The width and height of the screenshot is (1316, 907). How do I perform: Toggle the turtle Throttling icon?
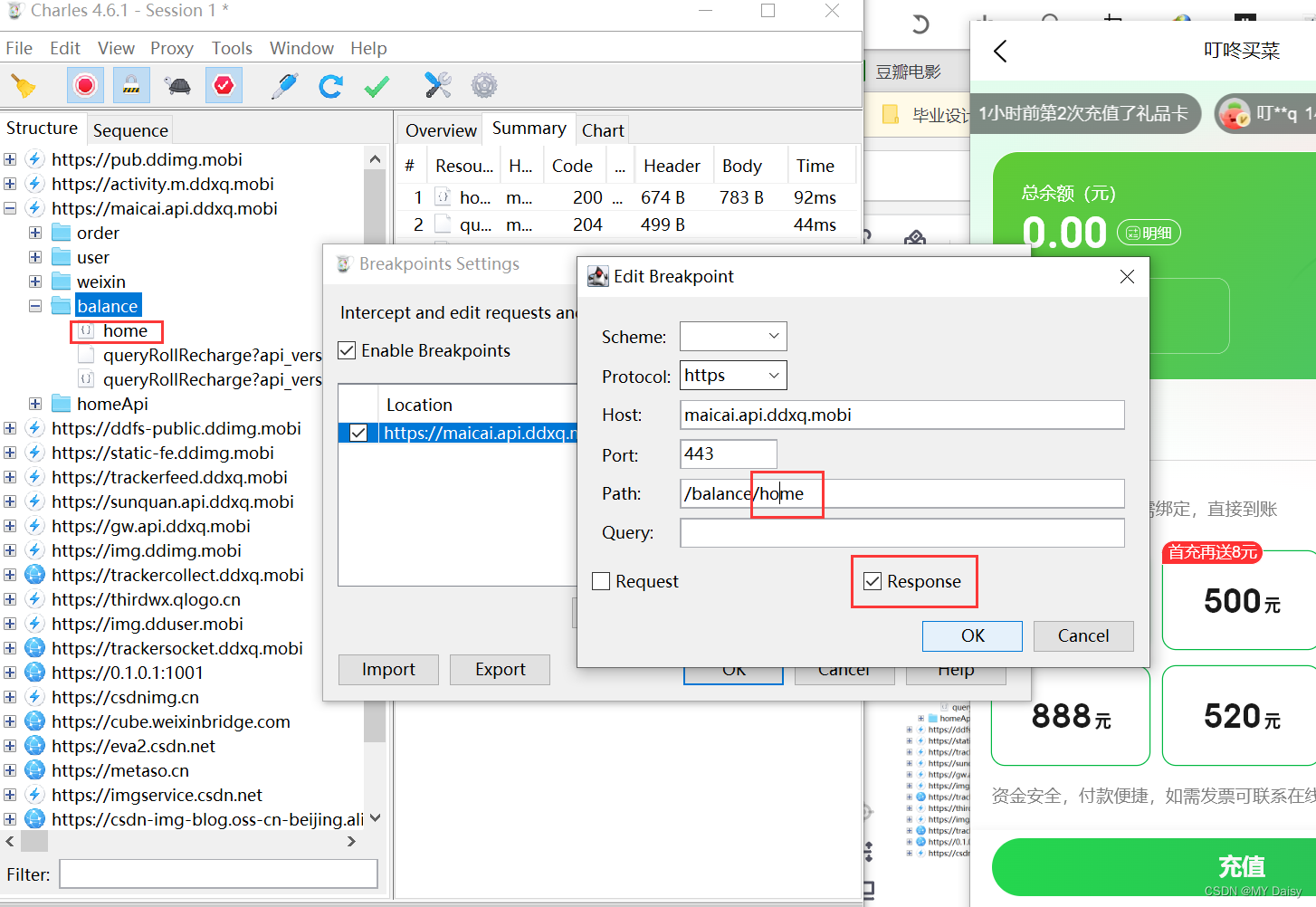[177, 86]
